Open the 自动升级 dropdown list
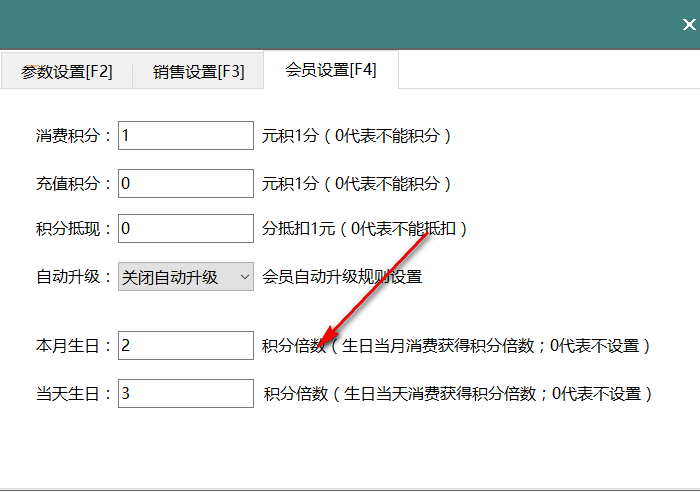 (x=186, y=277)
